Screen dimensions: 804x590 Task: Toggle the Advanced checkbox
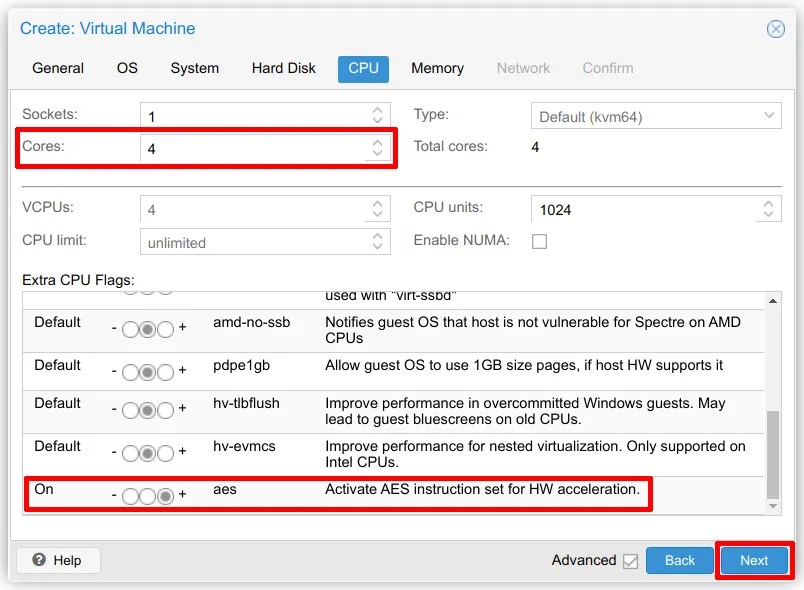[x=630, y=561]
